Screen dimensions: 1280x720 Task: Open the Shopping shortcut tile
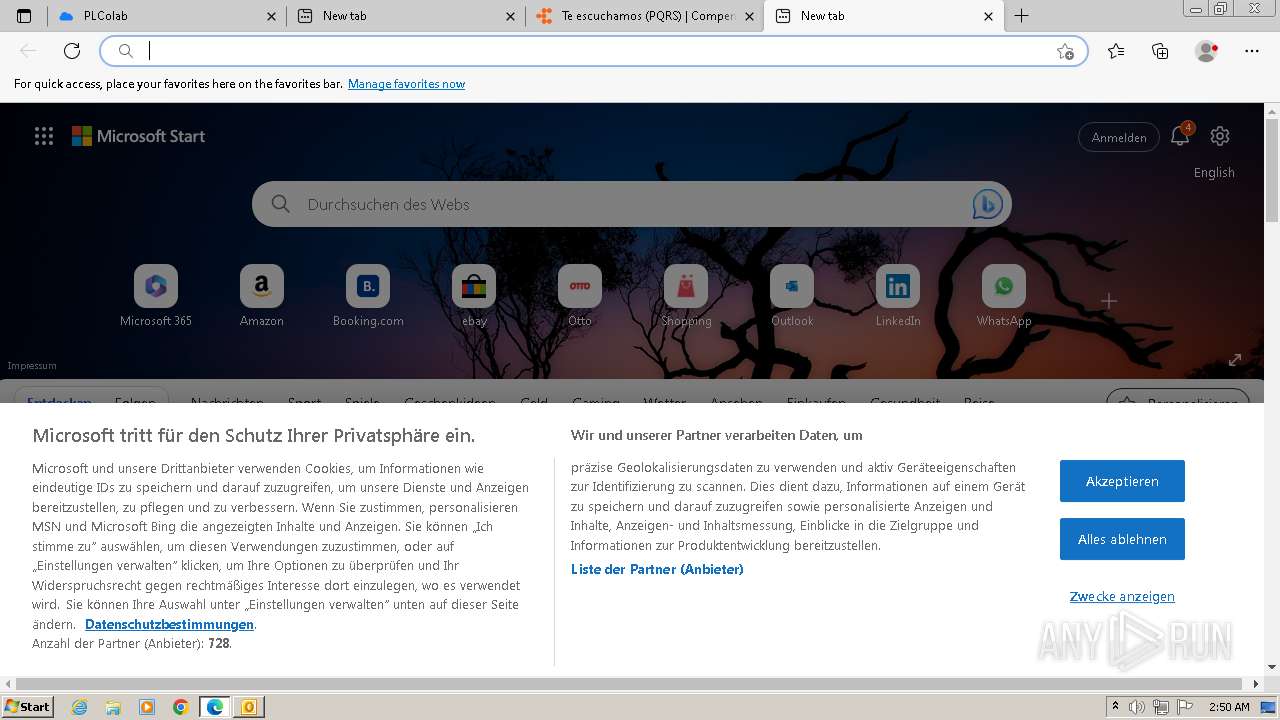coord(686,296)
